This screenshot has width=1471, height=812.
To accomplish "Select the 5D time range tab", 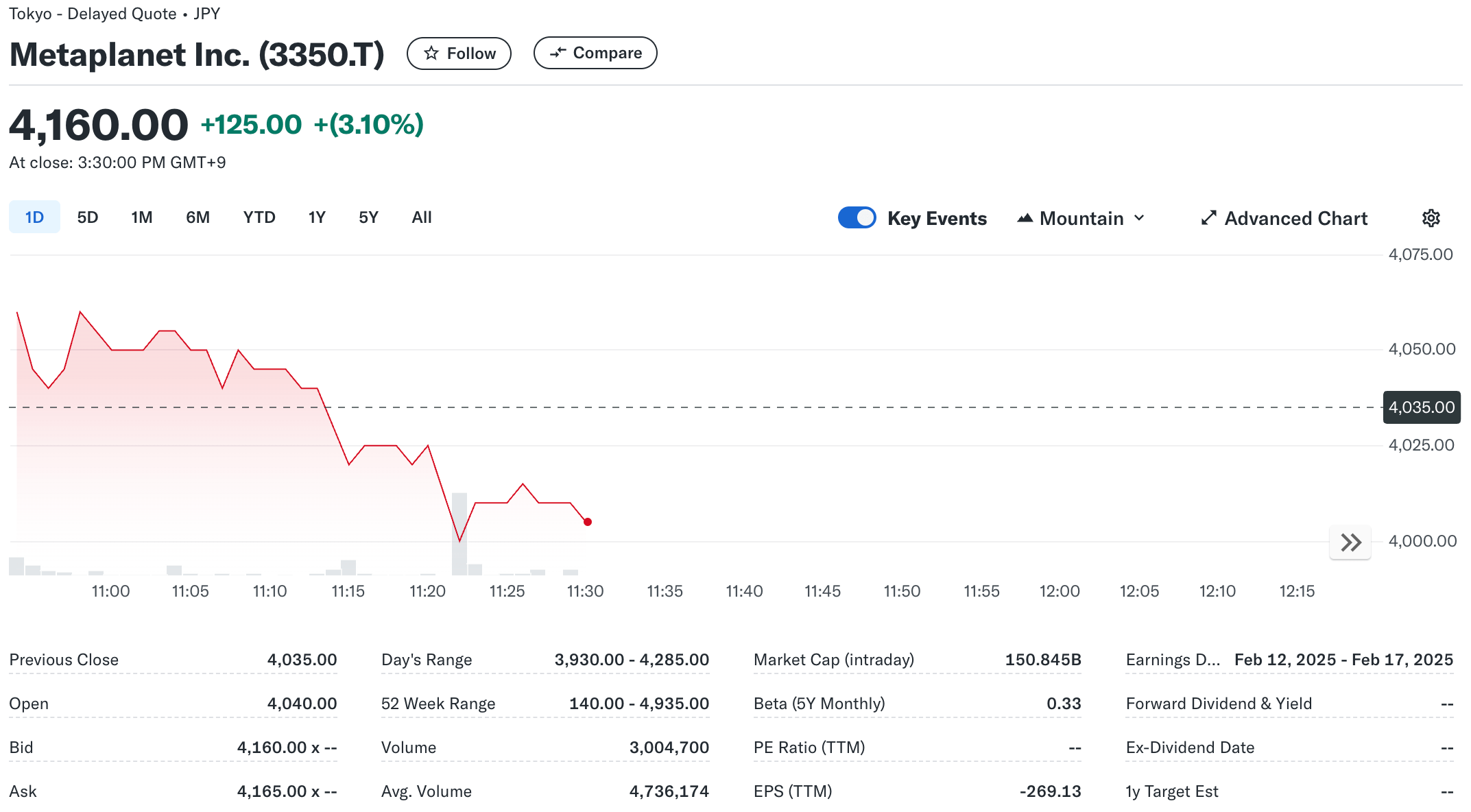I will [x=88, y=217].
